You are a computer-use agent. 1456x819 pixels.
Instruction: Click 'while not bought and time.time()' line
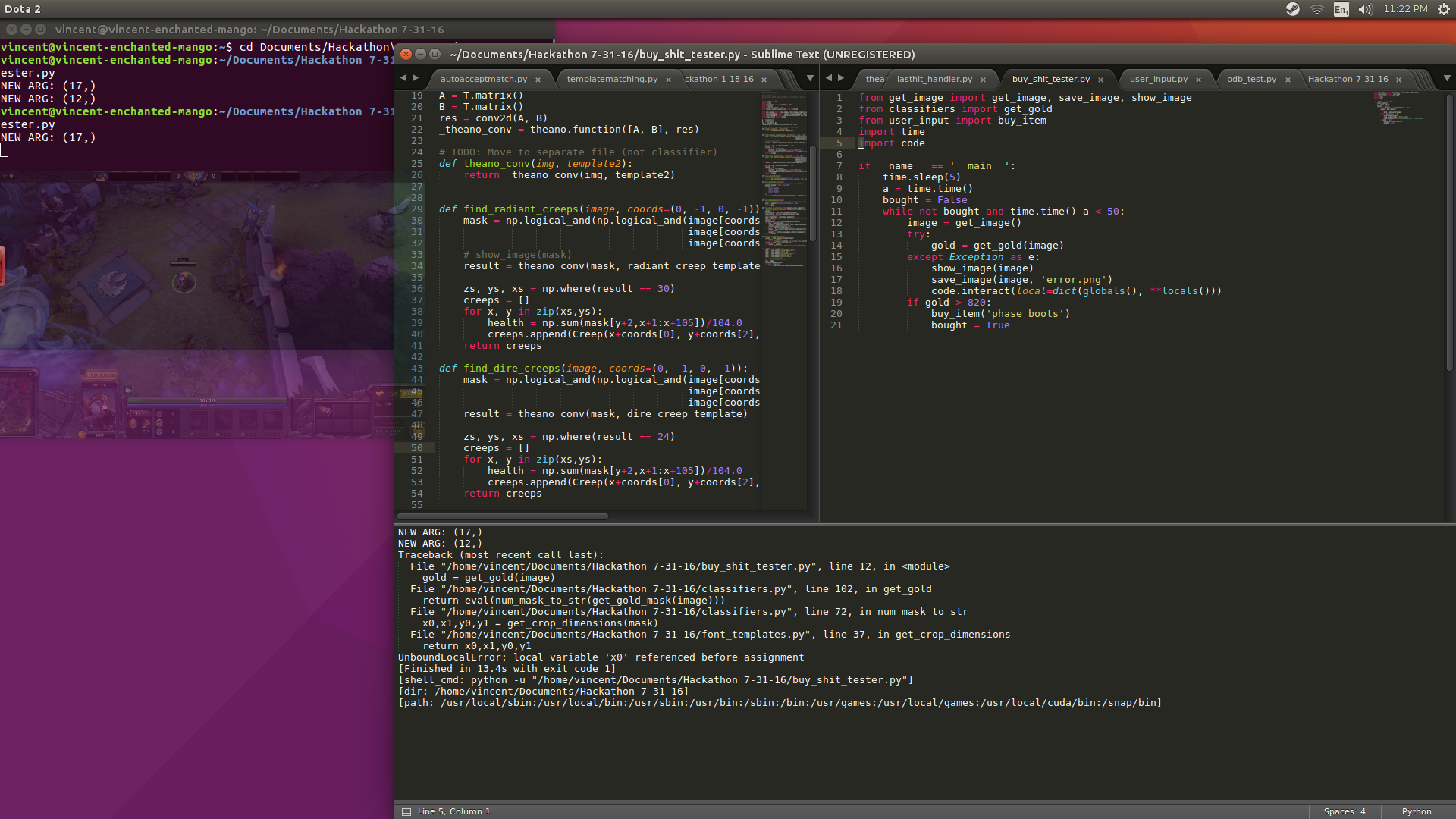click(1003, 212)
